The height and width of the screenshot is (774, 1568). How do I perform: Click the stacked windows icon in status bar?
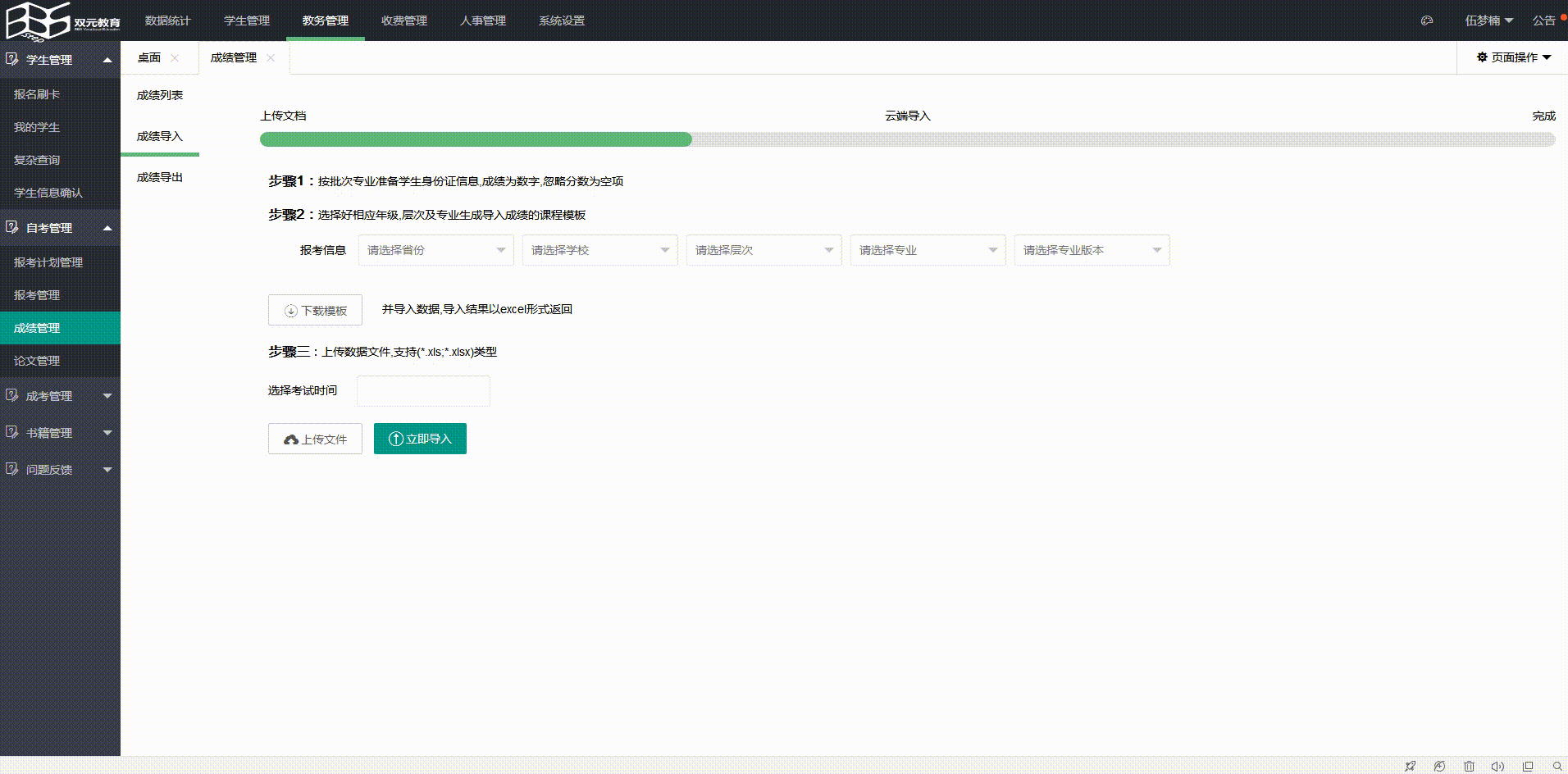point(1528,766)
